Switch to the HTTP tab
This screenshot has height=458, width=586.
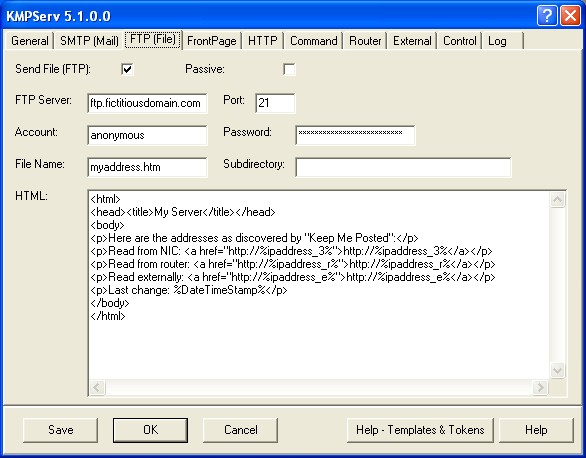(262, 41)
